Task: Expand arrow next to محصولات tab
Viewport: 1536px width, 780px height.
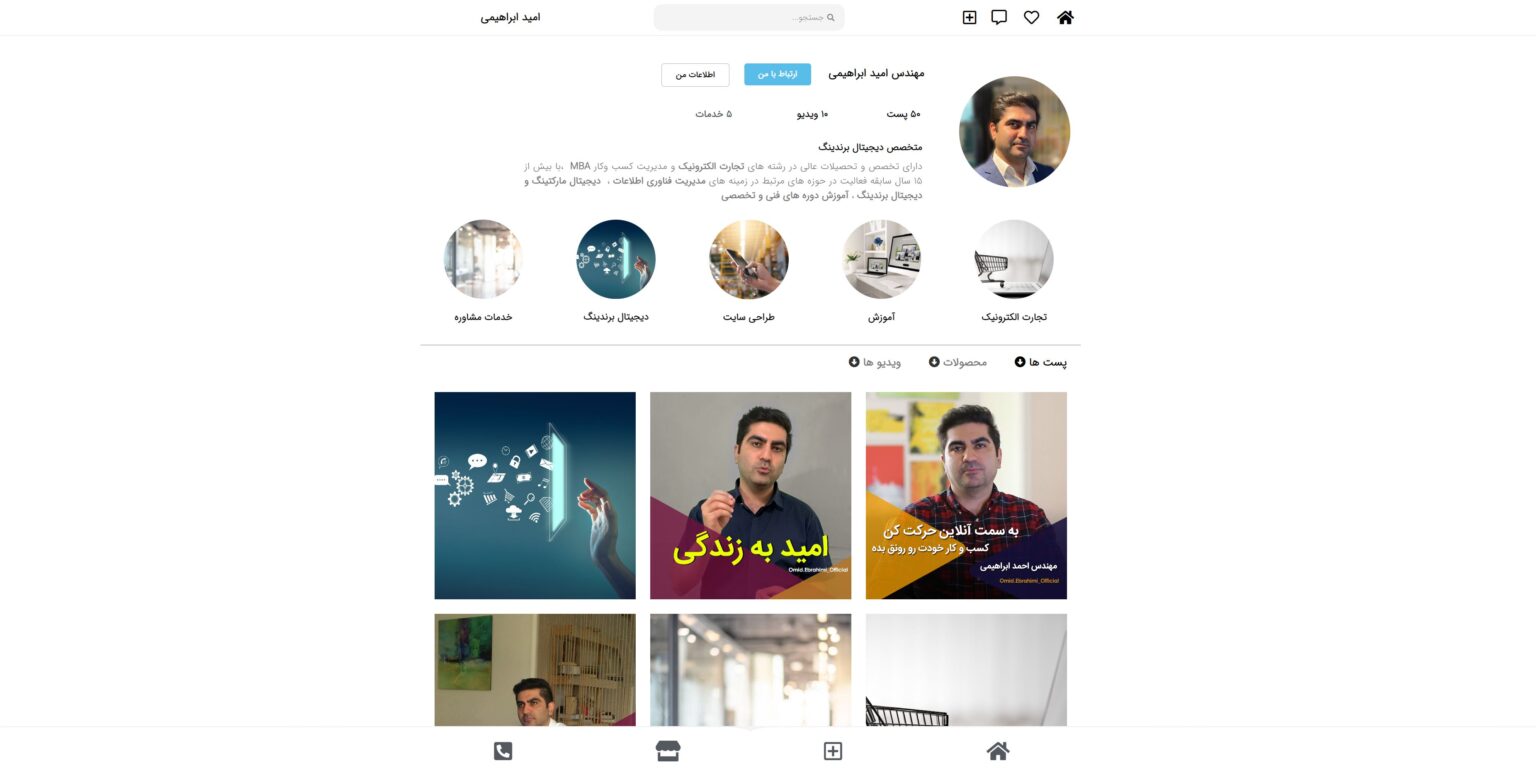Action: pos(934,362)
